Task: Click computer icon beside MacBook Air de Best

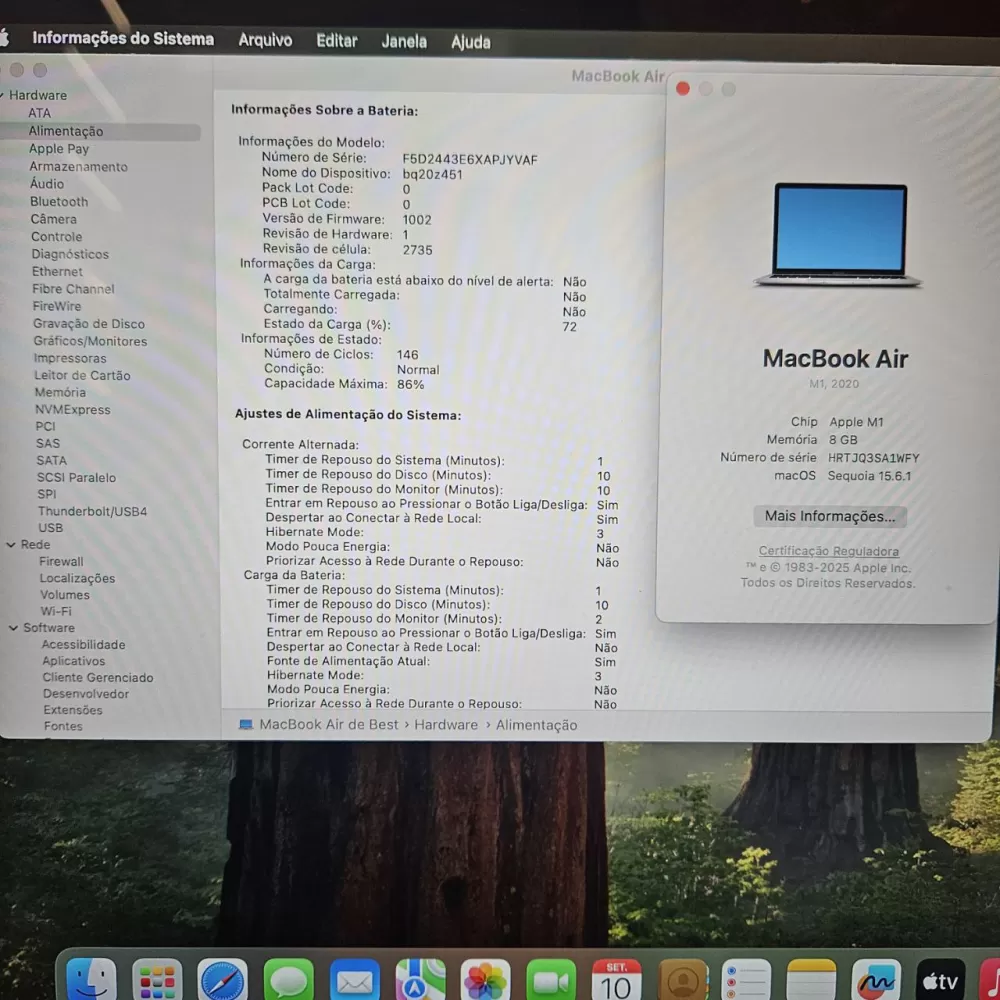Action: click(246, 724)
